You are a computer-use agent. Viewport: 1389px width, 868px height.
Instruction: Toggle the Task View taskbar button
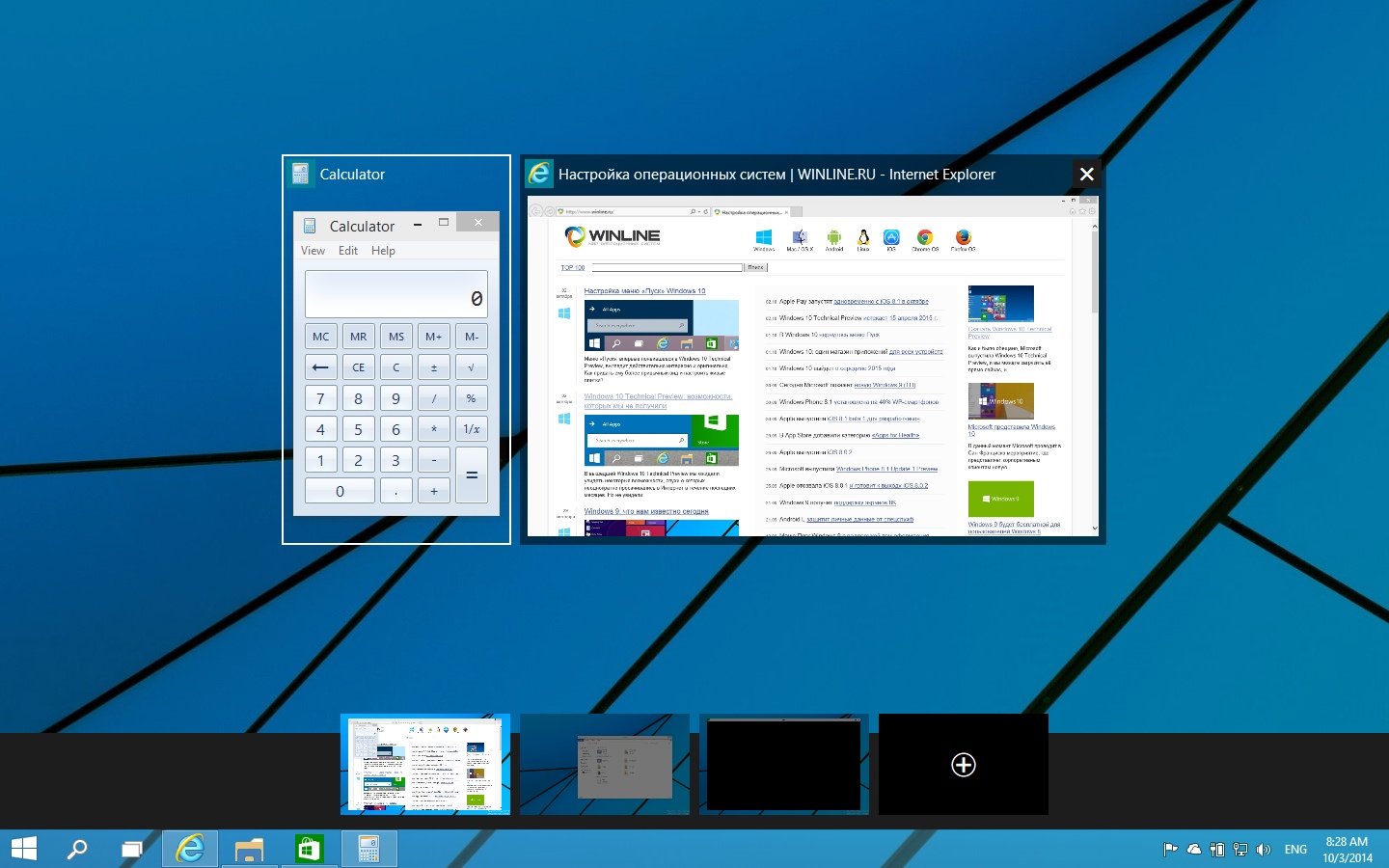click(131, 849)
